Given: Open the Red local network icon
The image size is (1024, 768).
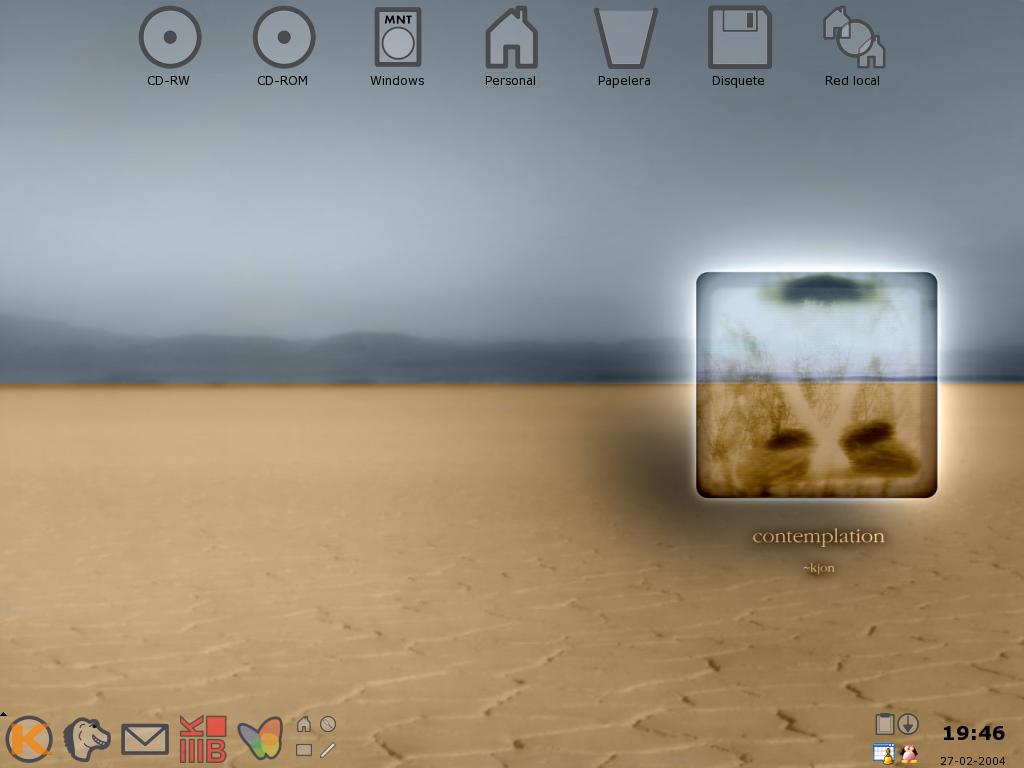Looking at the screenshot, I should pyautogui.click(x=854, y=37).
